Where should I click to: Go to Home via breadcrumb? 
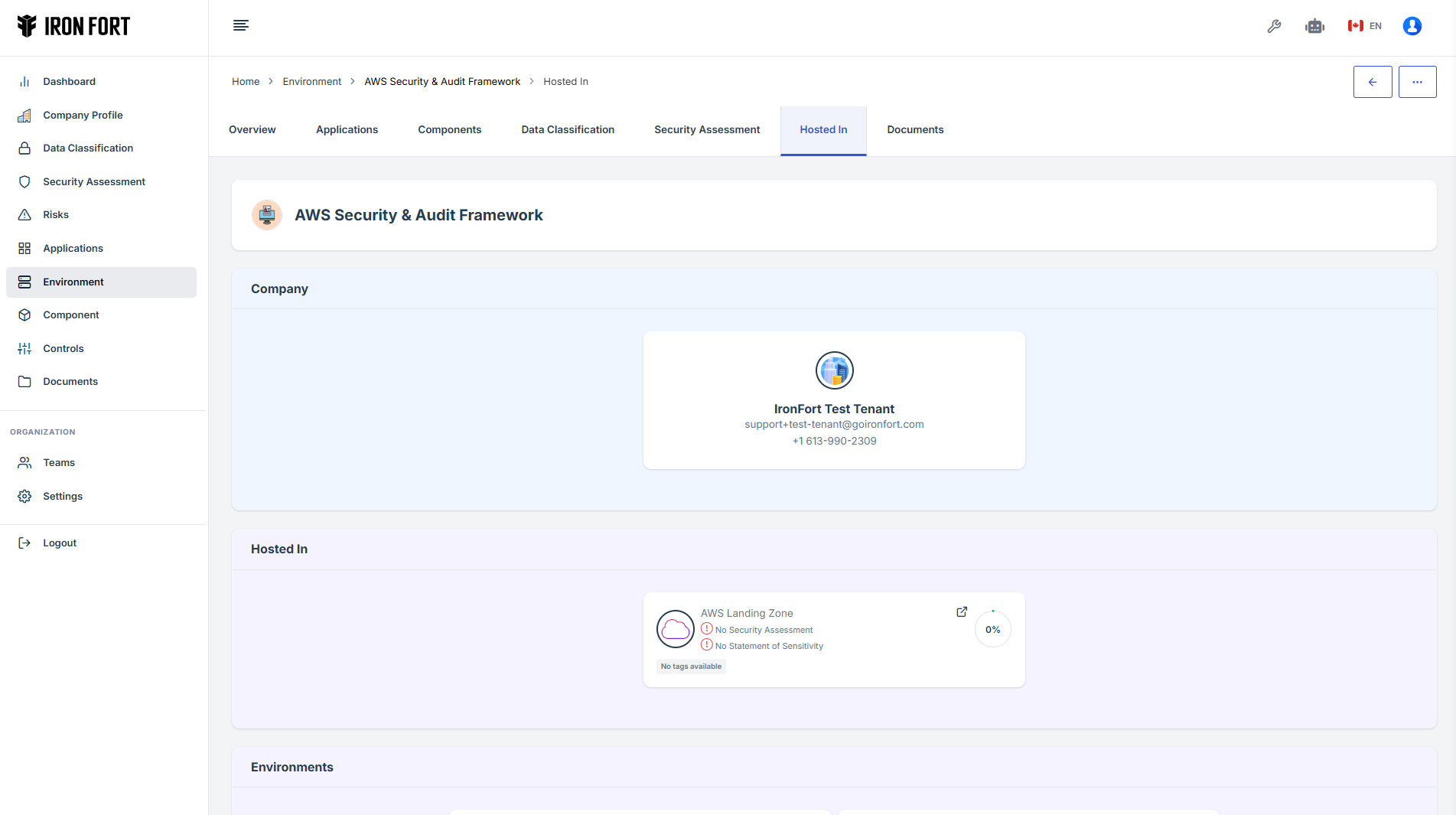[246, 82]
